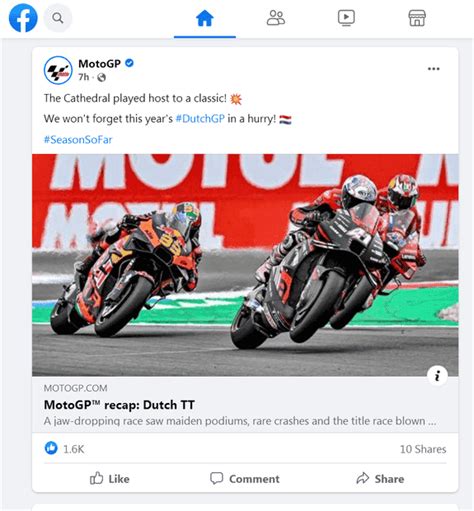Open the race photo link preview

[x=245, y=265]
